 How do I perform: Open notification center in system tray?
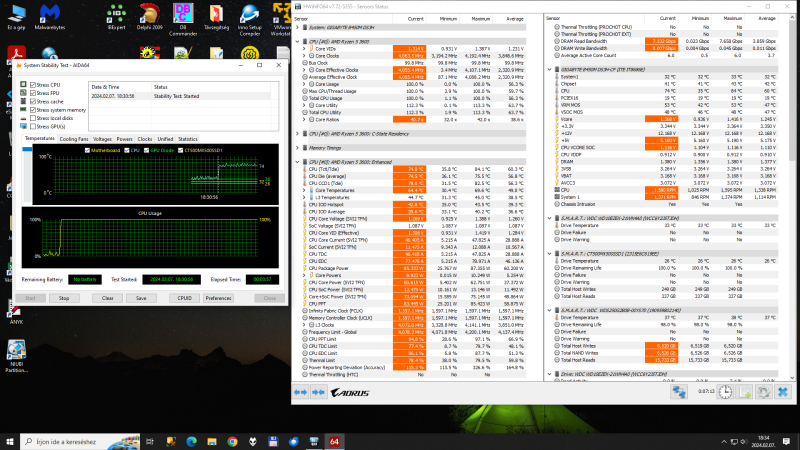787,441
